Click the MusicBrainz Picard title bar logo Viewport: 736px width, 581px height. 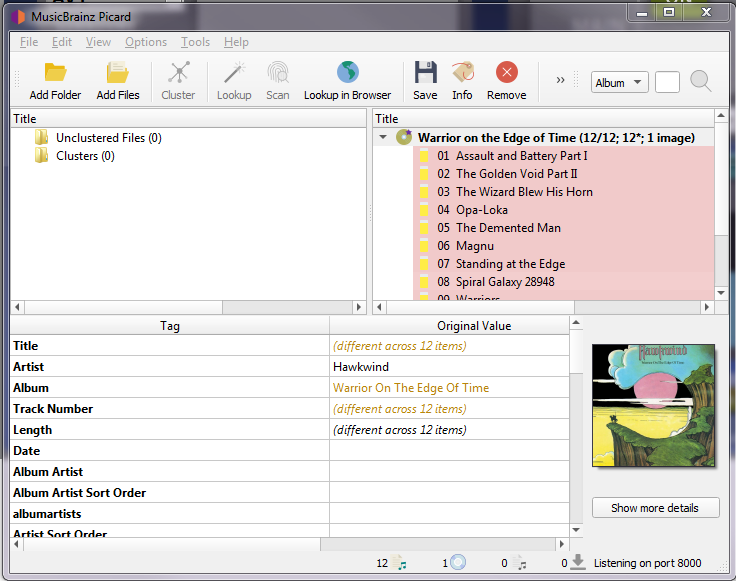(x=18, y=17)
